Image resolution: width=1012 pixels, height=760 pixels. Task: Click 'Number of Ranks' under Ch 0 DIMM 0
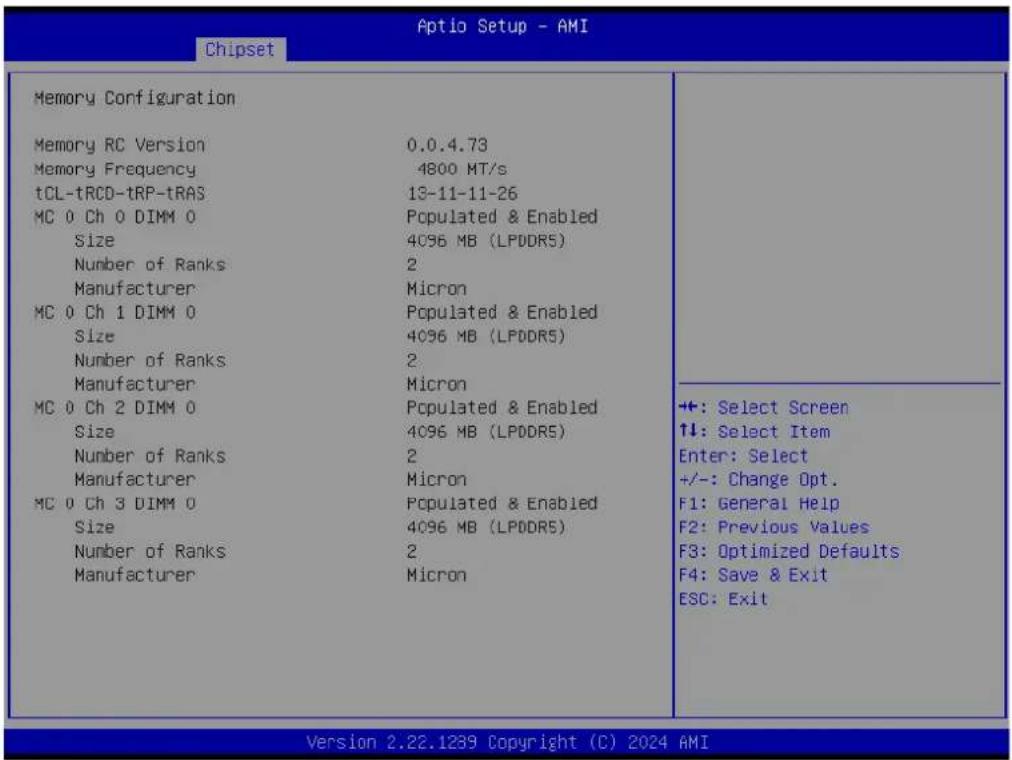coord(150,265)
